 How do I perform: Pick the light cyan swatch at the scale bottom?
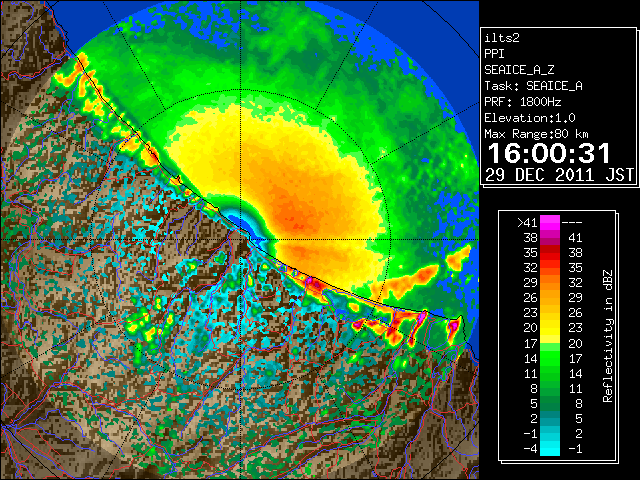click(550, 449)
